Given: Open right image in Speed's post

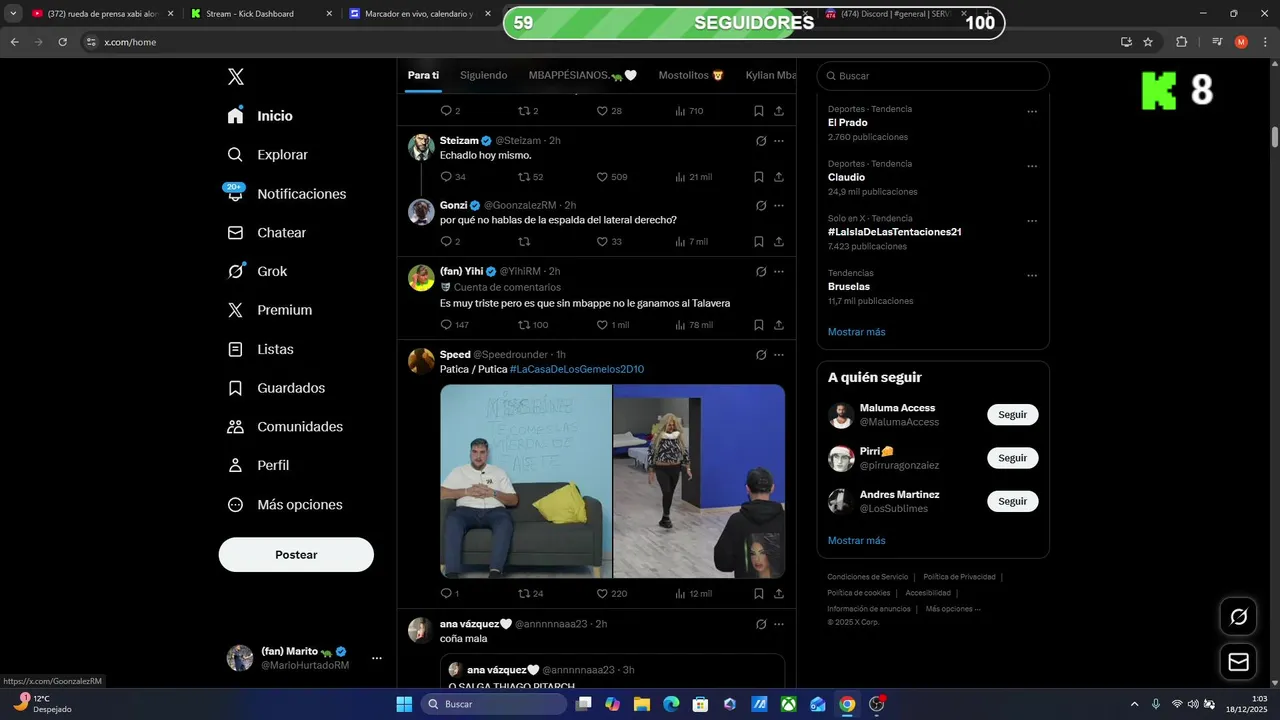Looking at the screenshot, I should tap(699, 481).
